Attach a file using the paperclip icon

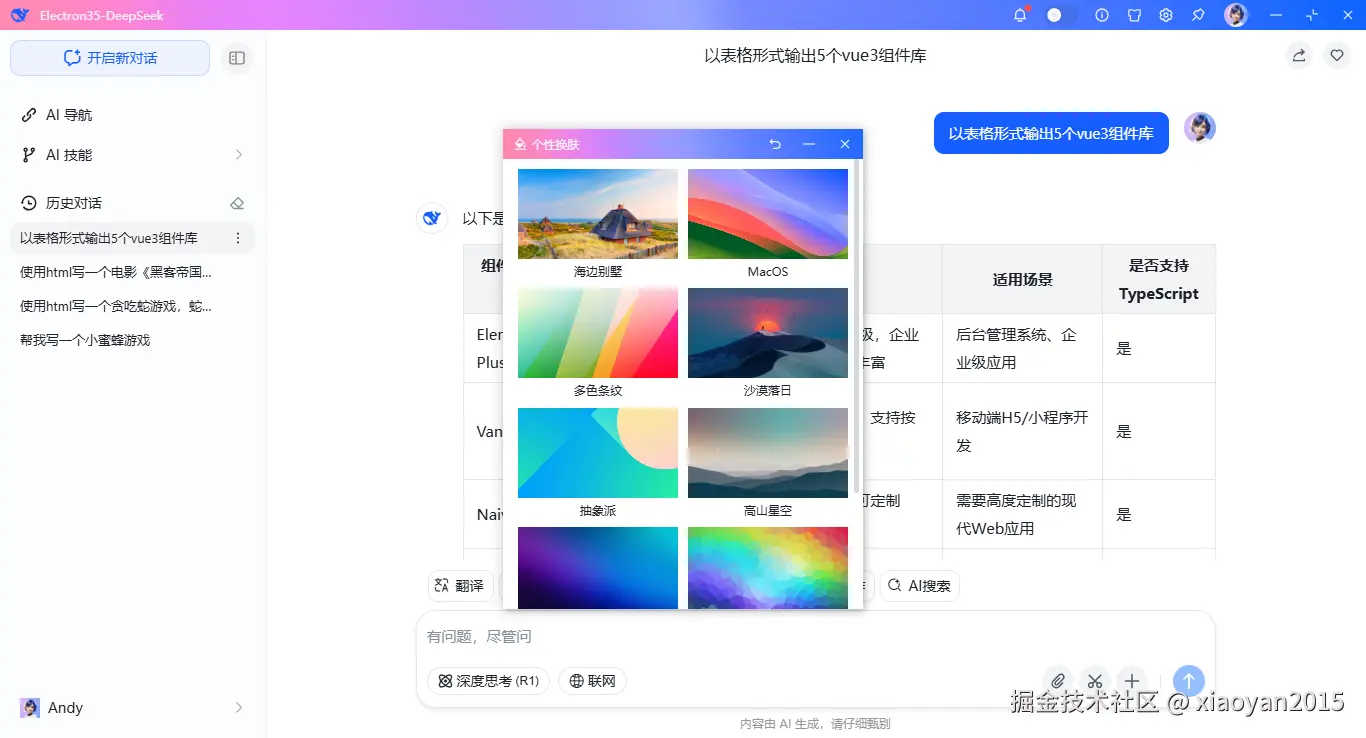point(1058,681)
